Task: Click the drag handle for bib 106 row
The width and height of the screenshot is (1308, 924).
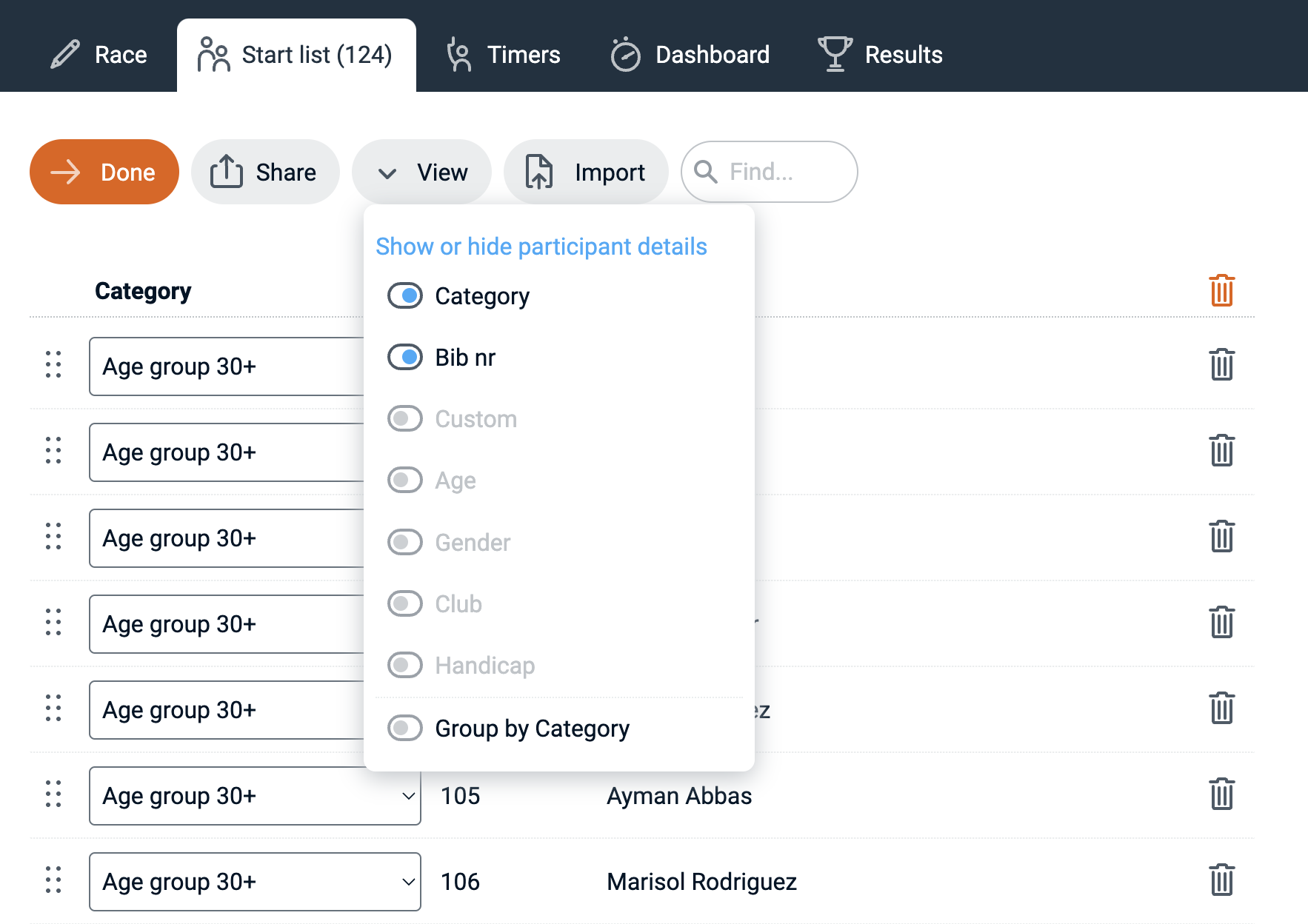Action: point(53,880)
